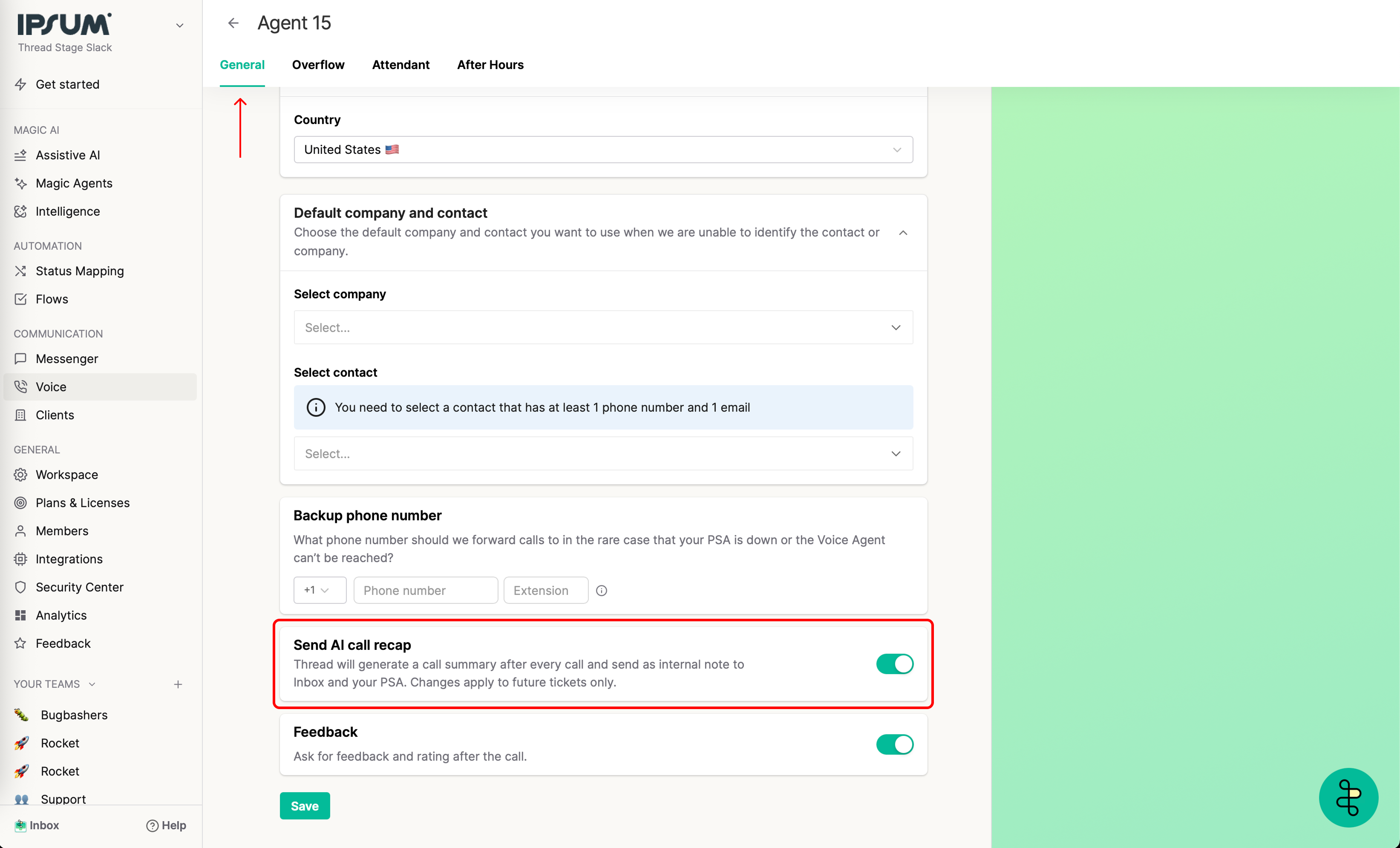Add a new team with plus icon
Image resolution: width=1400 pixels, height=848 pixels.
pyautogui.click(x=178, y=684)
